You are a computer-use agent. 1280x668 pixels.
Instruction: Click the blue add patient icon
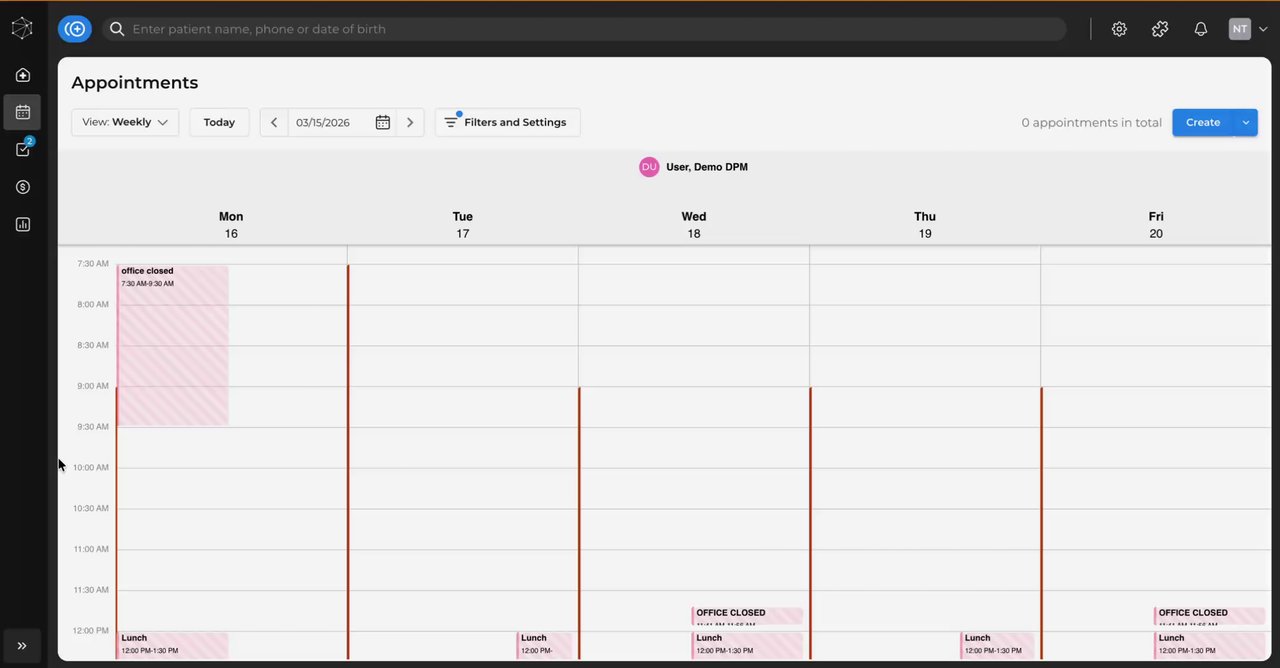75,29
